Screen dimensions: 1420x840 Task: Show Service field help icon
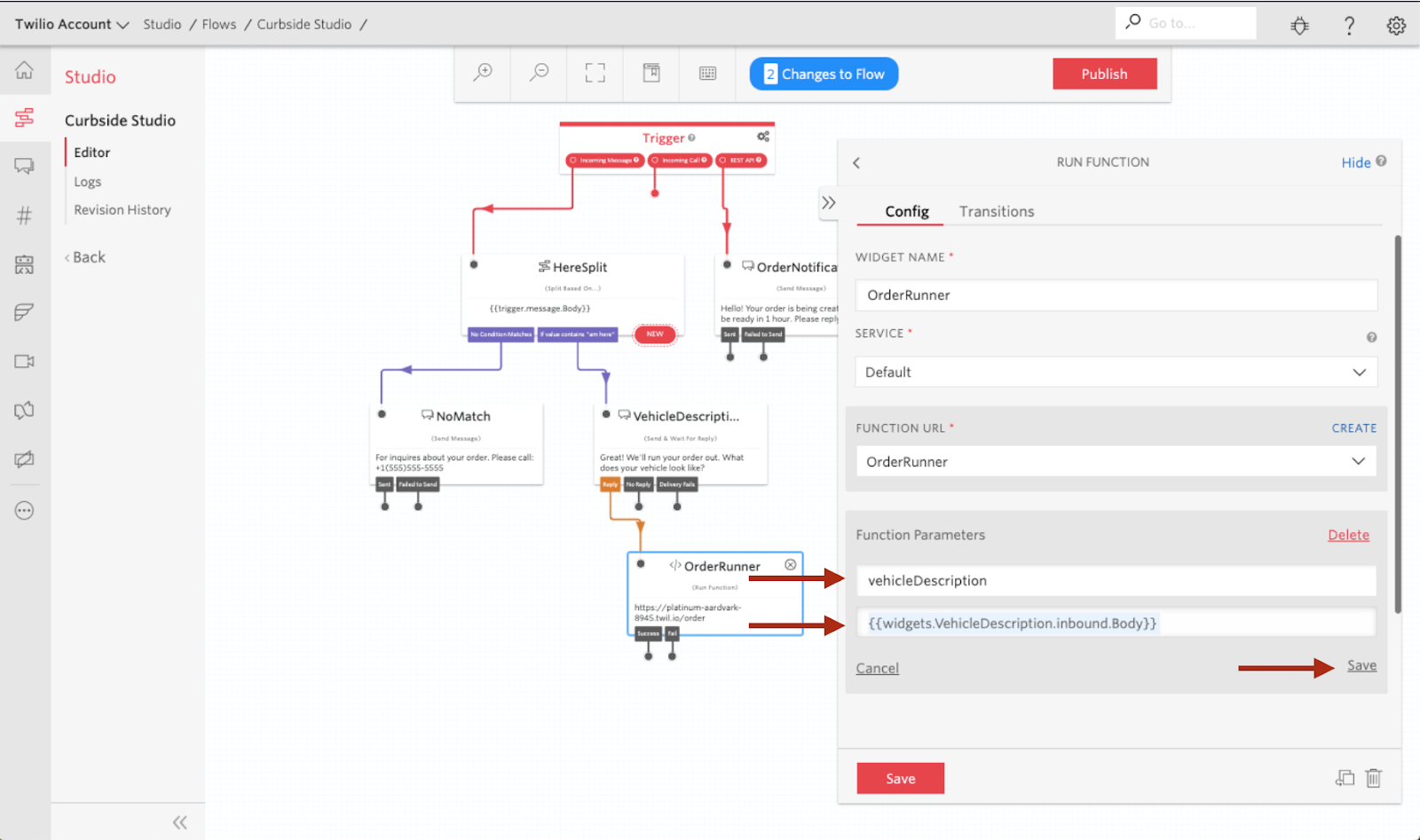pos(1371,337)
